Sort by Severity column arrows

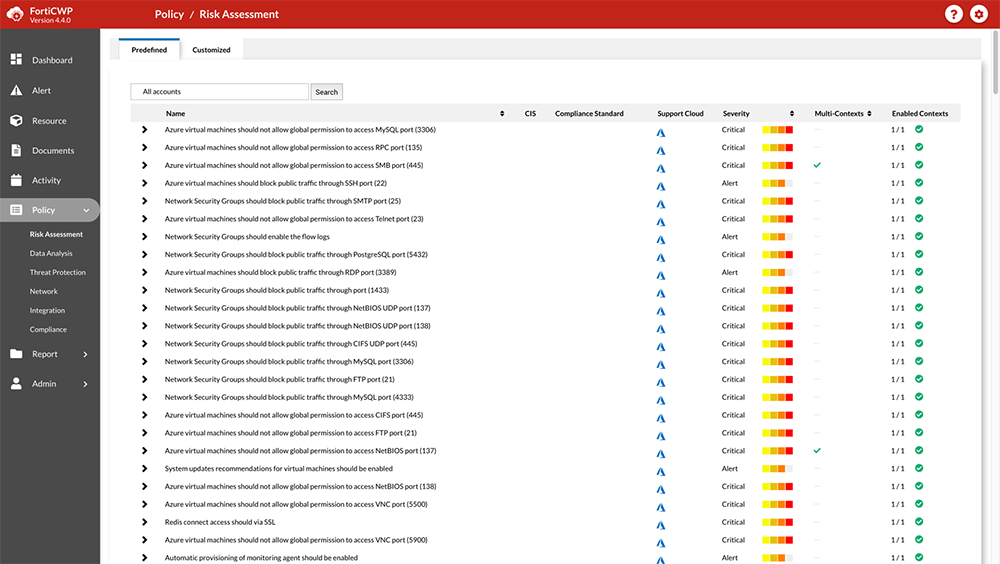(x=791, y=114)
